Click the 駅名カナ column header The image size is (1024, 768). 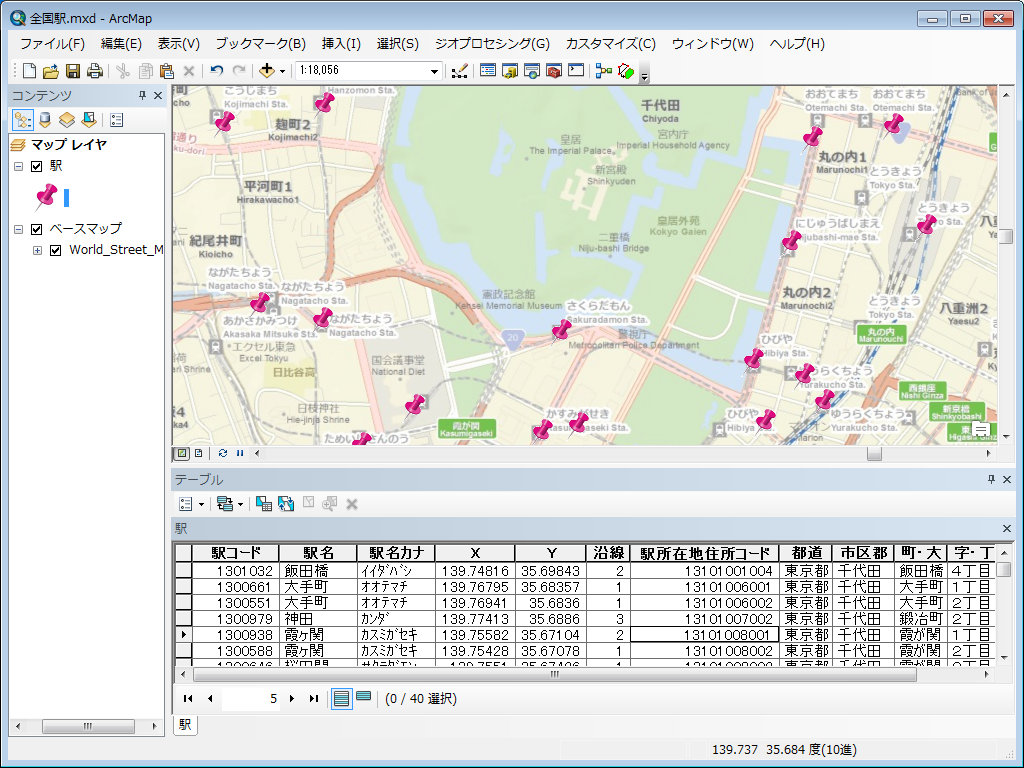pyautogui.click(x=396, y=553)
